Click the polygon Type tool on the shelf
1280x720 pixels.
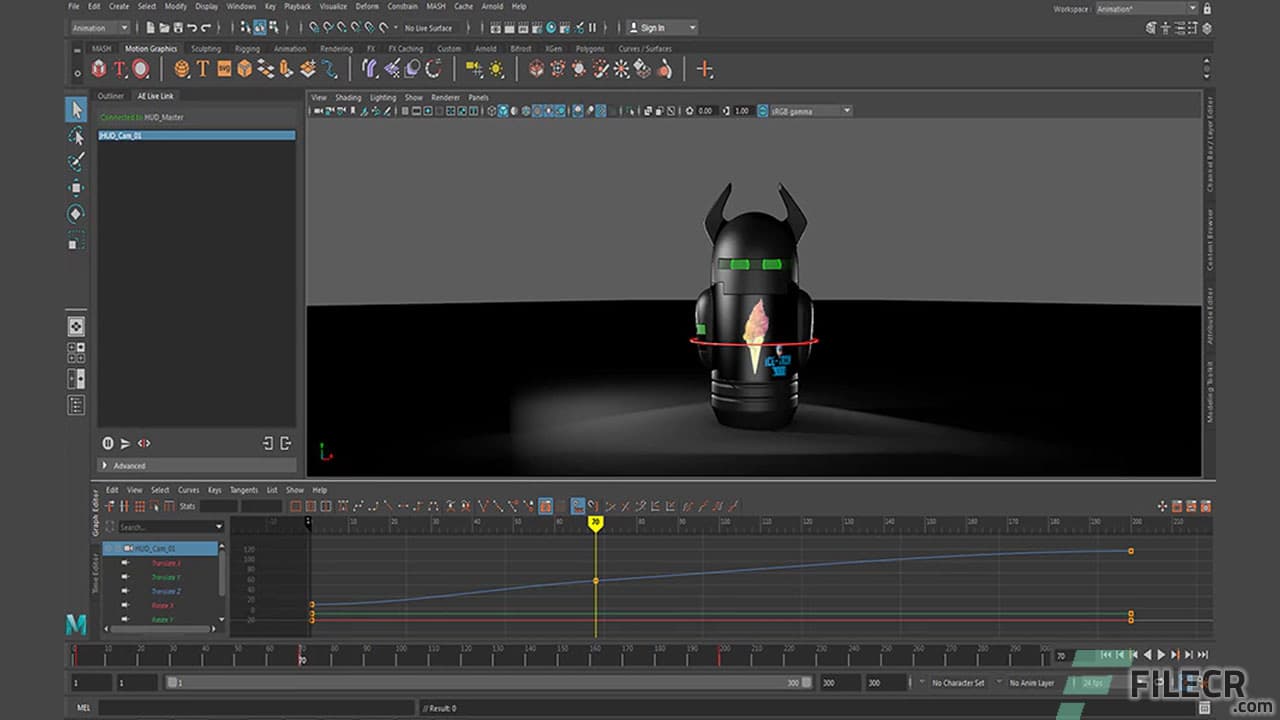coord(203,68)
